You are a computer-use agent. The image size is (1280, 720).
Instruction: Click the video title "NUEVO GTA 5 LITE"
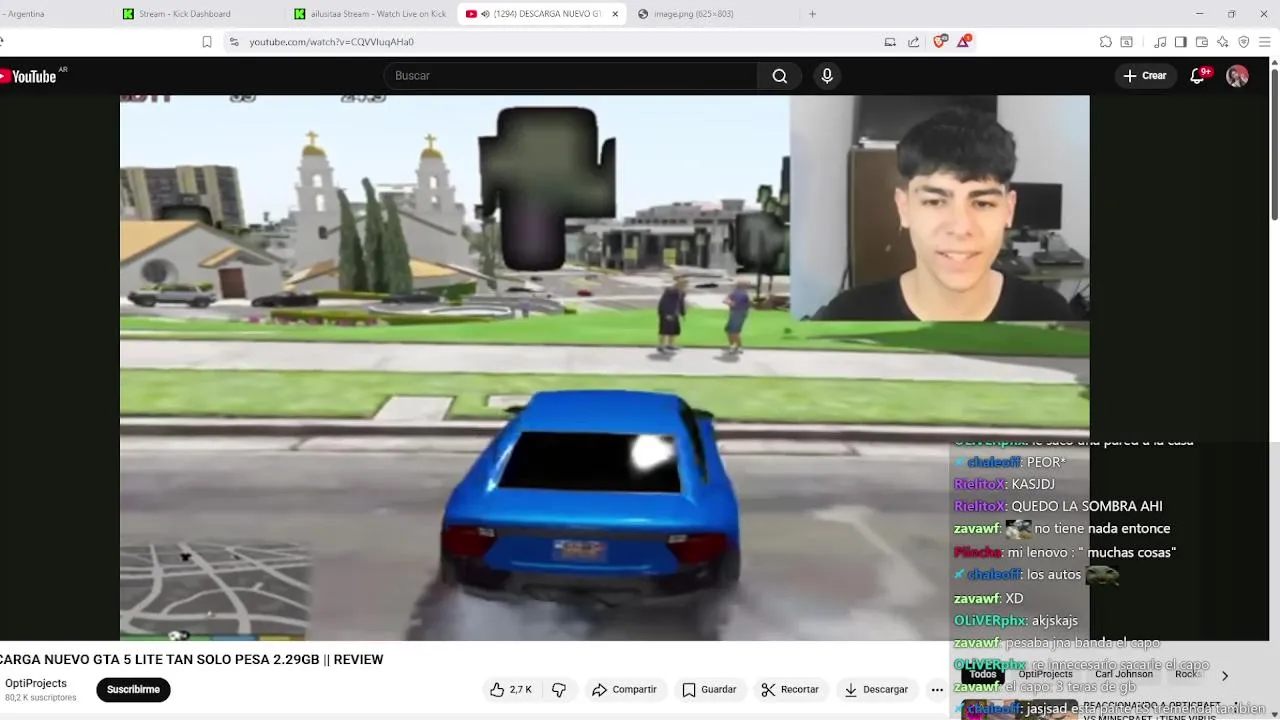(x=132, y=660)
